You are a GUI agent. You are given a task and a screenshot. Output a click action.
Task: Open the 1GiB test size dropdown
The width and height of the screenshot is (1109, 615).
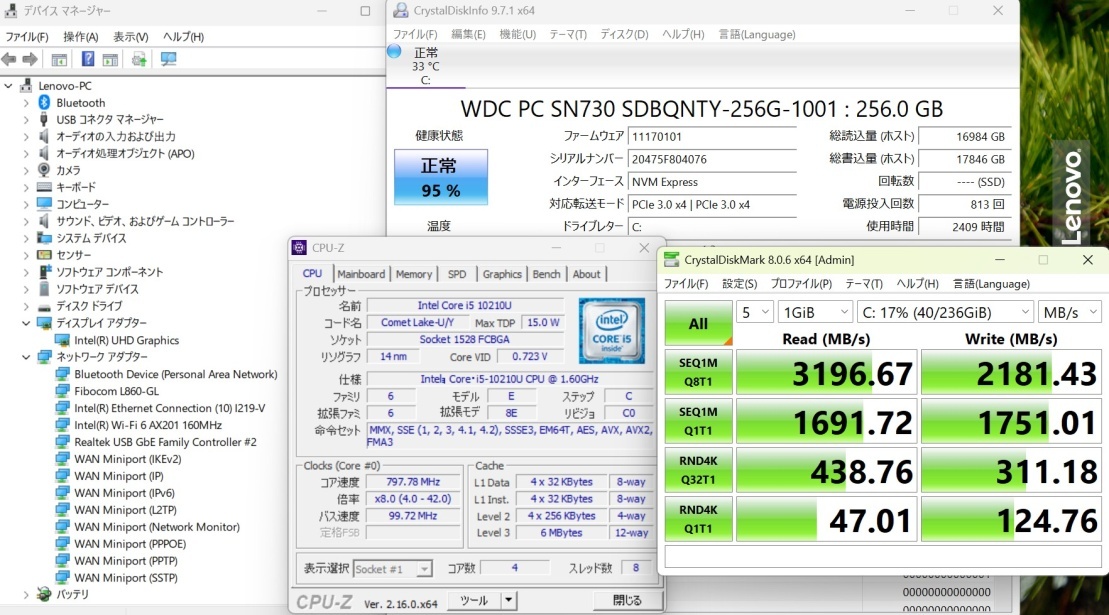click(x=814, y=312)
